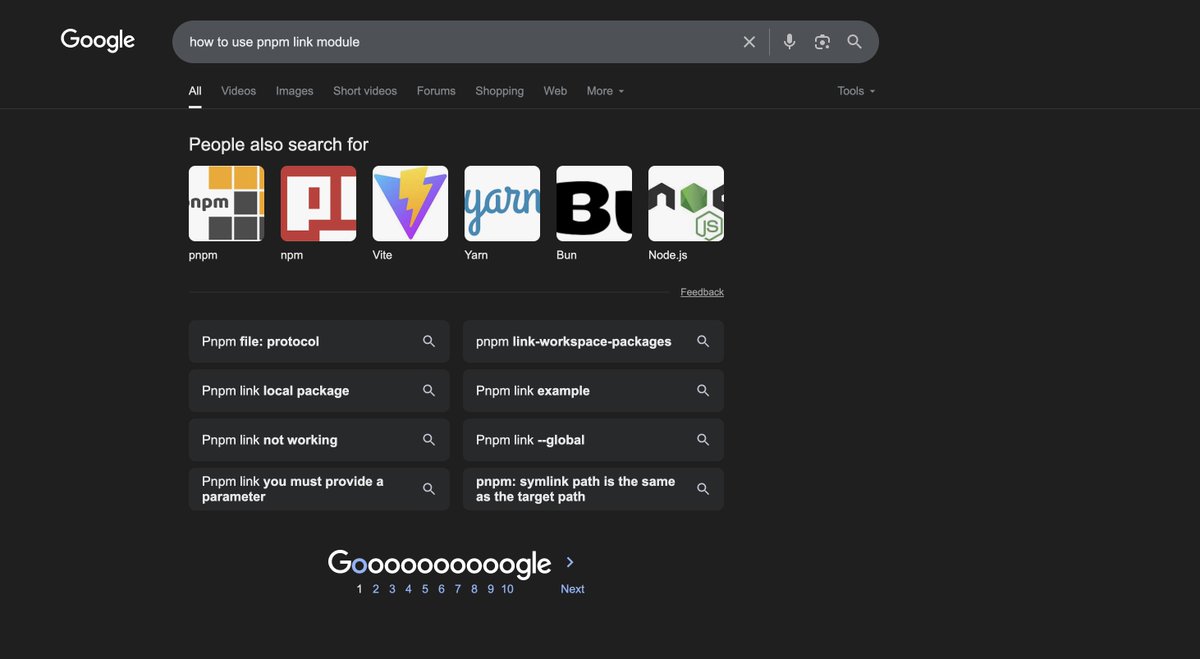Screen dimensions: 1200x659
Task: Click the Yarn label under thumbnail
Action: pyautogui.click(x=476, y=255)
